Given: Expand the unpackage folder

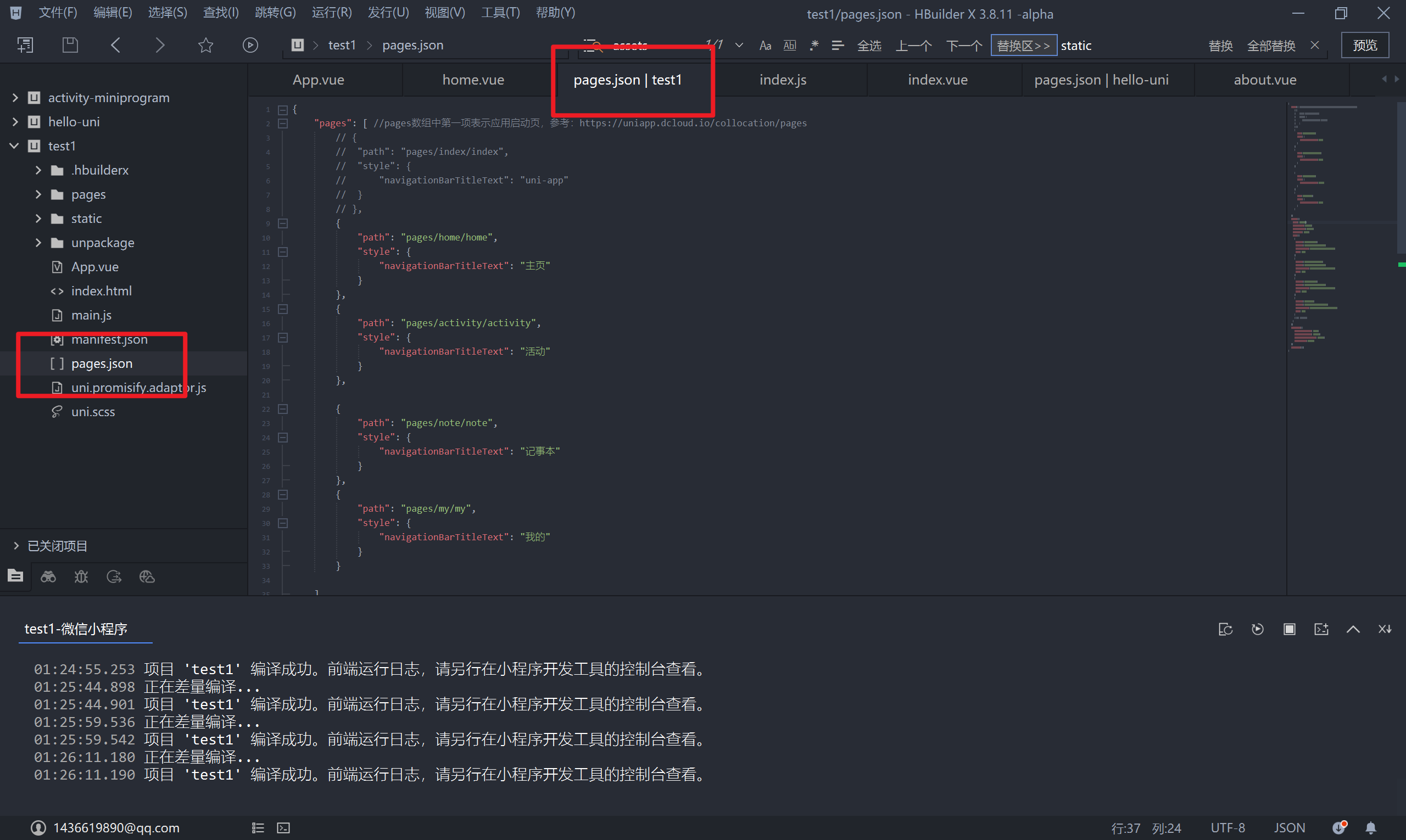Looking at the screenshot, I should (x=38, y=243).
